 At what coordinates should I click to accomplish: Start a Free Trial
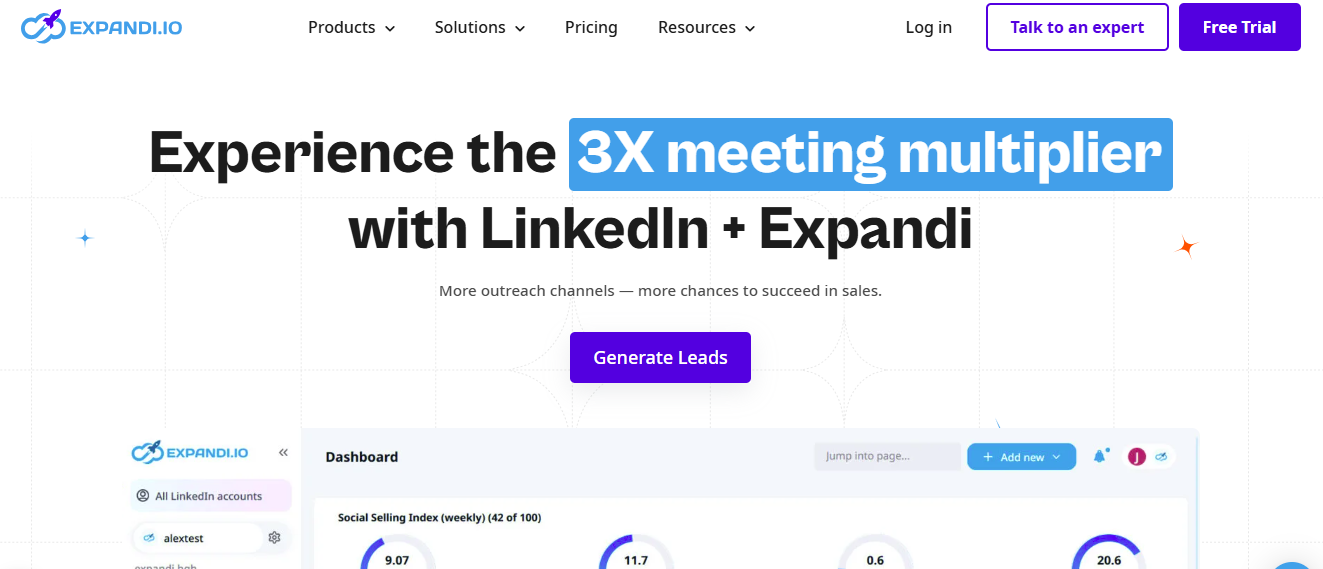(x=1239, y=27)
